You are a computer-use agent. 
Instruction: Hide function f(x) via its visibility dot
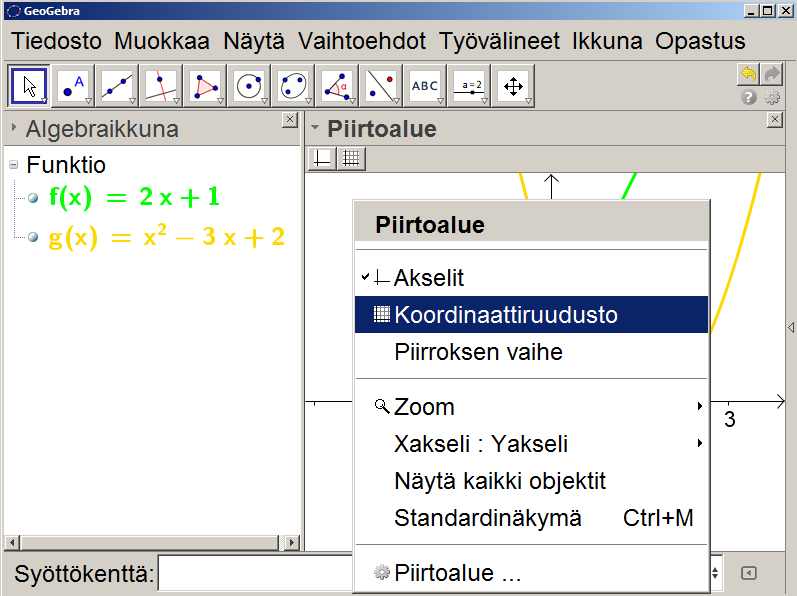point(33,198)
